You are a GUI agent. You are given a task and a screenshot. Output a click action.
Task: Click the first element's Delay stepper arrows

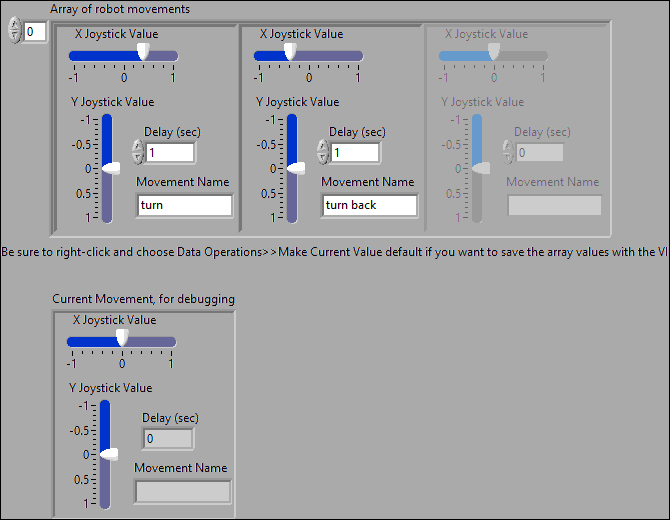tap(139, 152)
